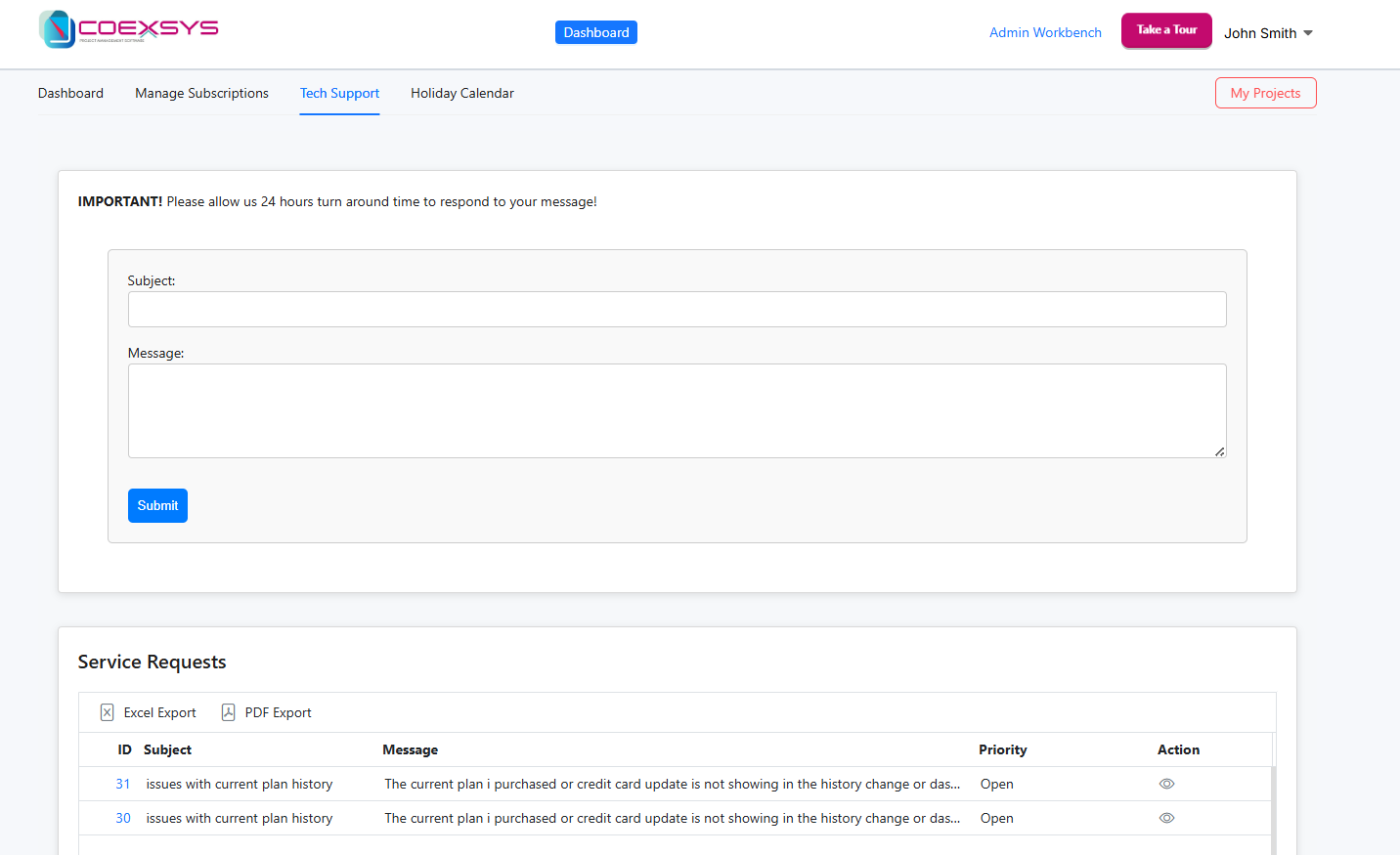The image size is (1400, 855).
Task: Click the Admin Workbench link
Action: tap(1045, 32)
